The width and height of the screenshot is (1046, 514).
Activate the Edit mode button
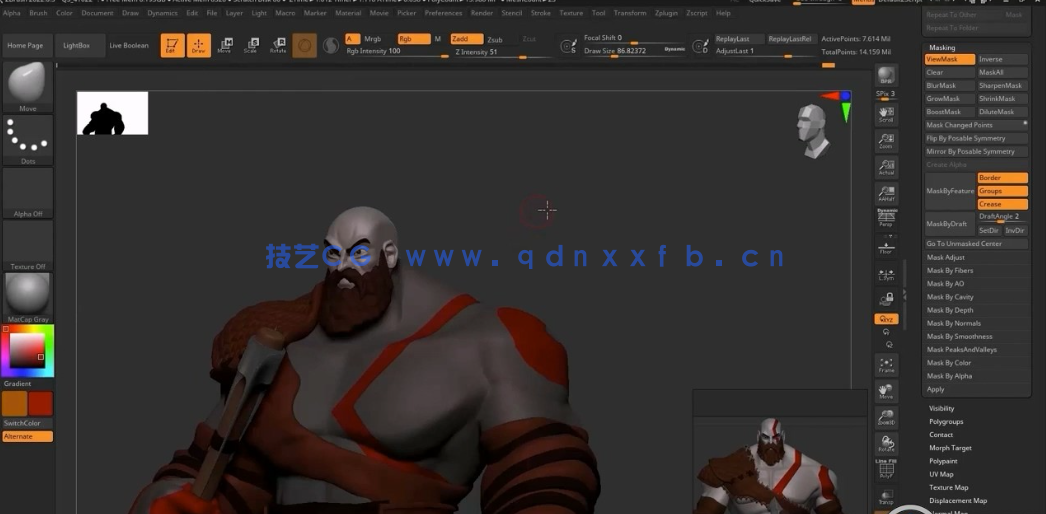coord(172,45)
